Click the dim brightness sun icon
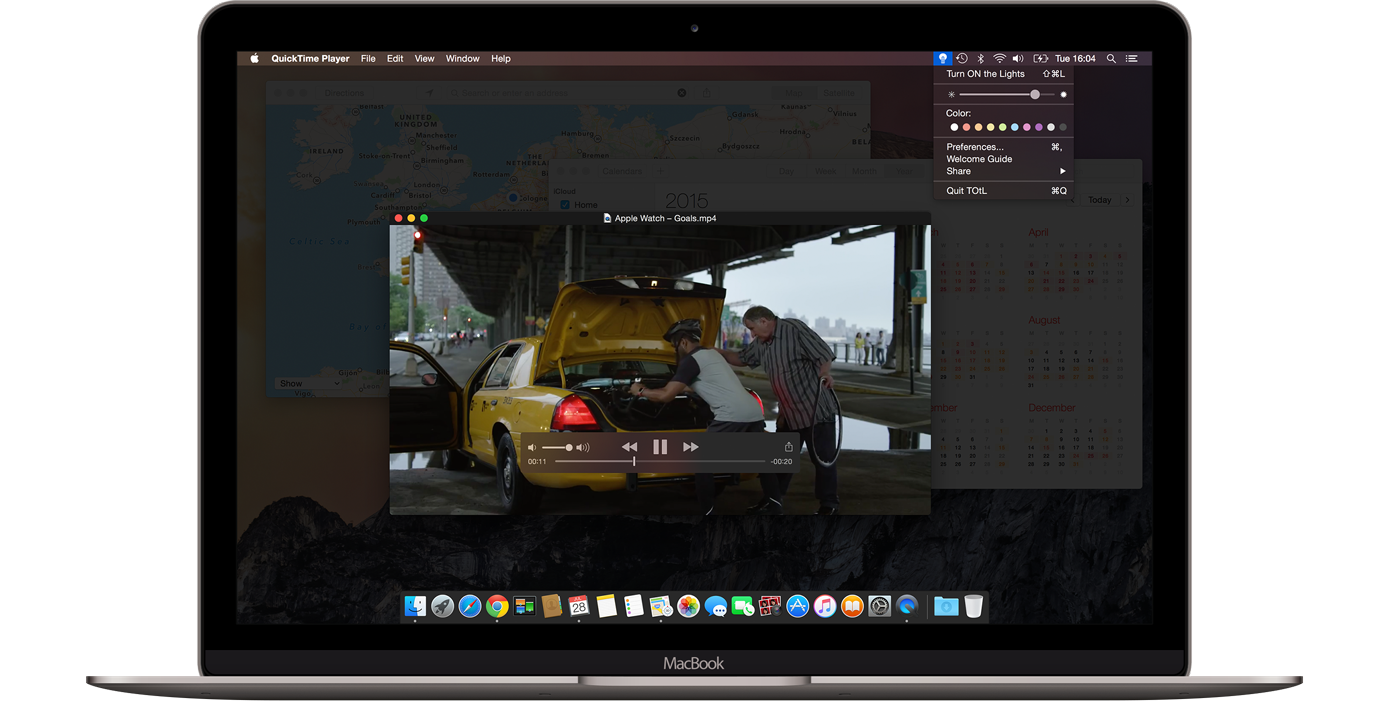Screen dimensions: 1400x716 pyautogui.click(x=951, y=94)
